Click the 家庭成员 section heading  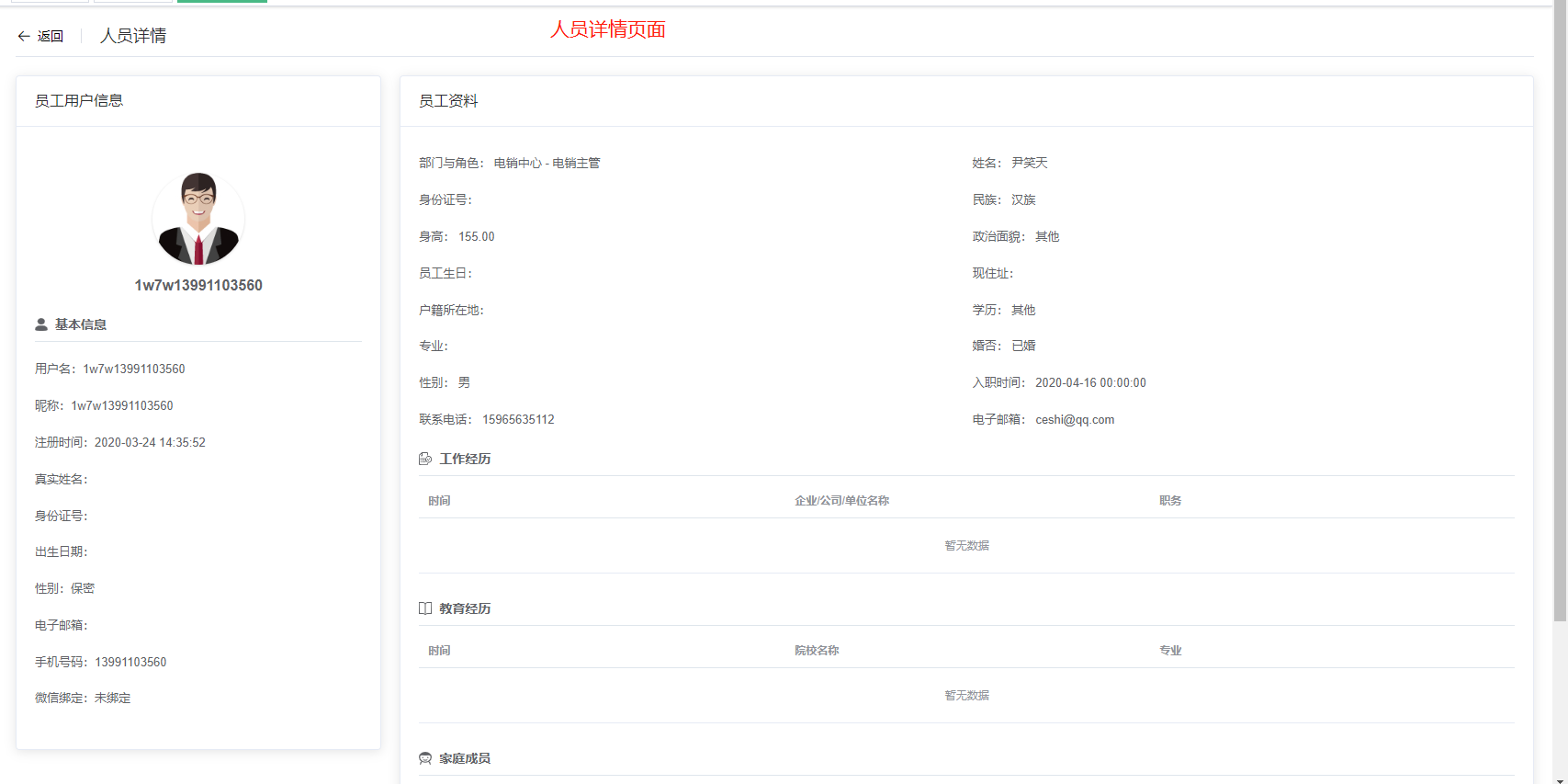pyautogui.click(x=465, y=758)
